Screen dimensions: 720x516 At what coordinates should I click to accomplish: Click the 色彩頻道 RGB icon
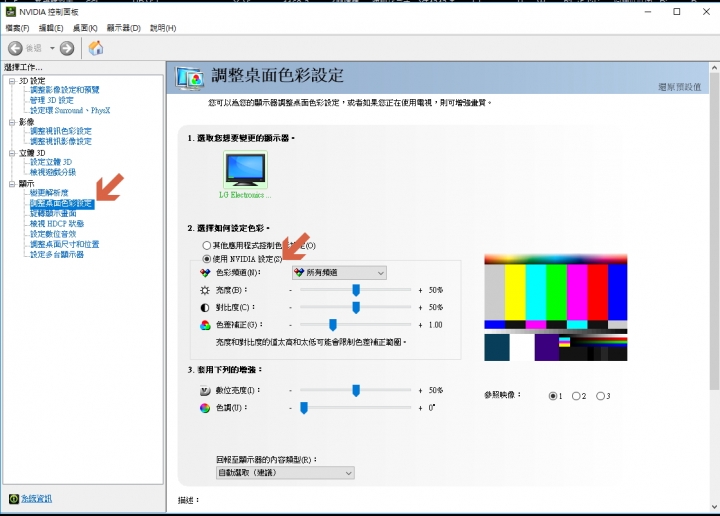coord(205,273)
